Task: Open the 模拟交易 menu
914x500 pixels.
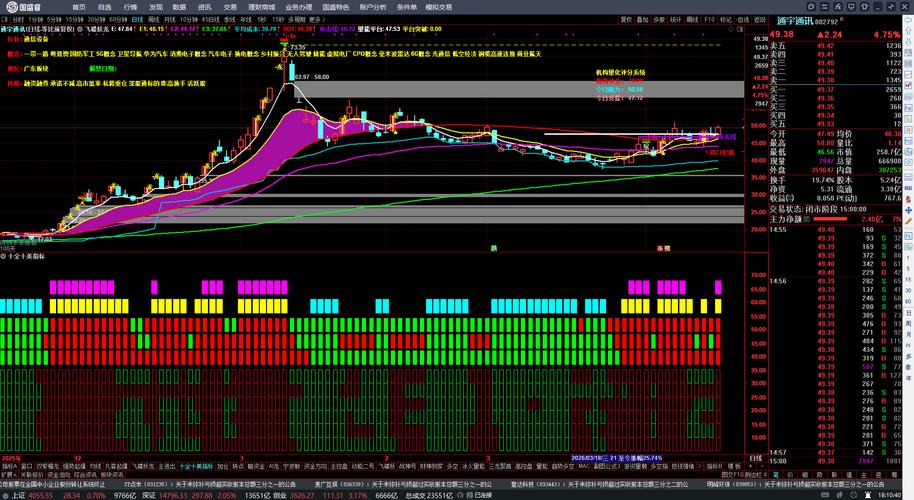Action: click(438, 7)
